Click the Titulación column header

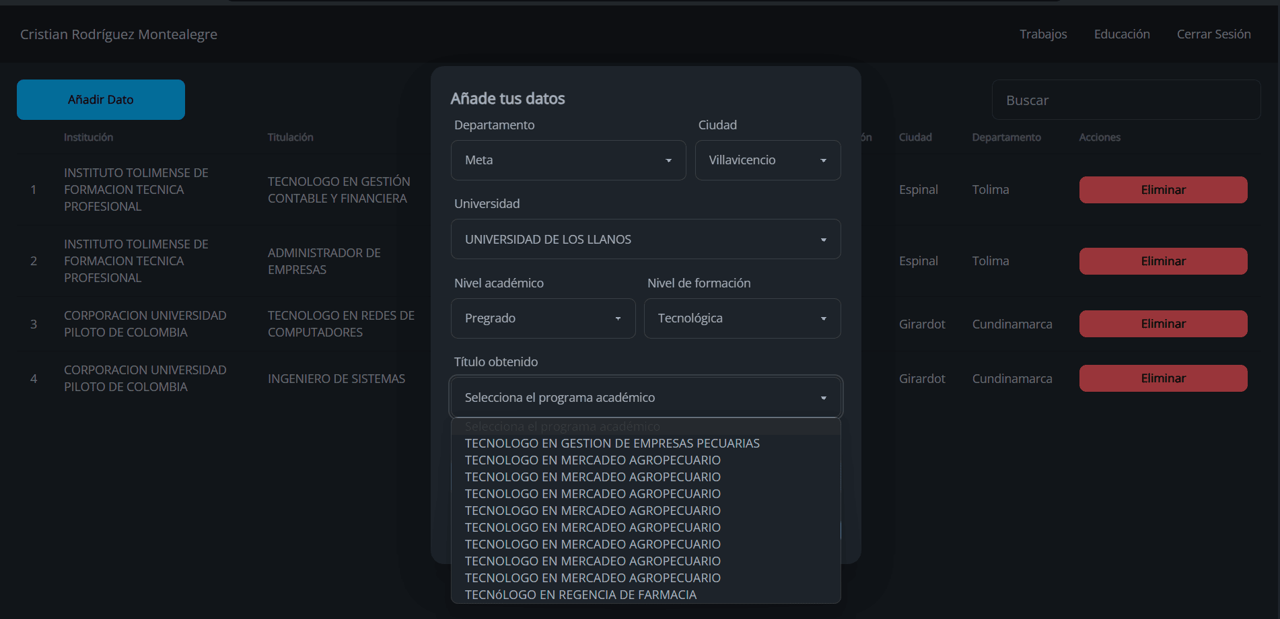[x=291, y=137]
